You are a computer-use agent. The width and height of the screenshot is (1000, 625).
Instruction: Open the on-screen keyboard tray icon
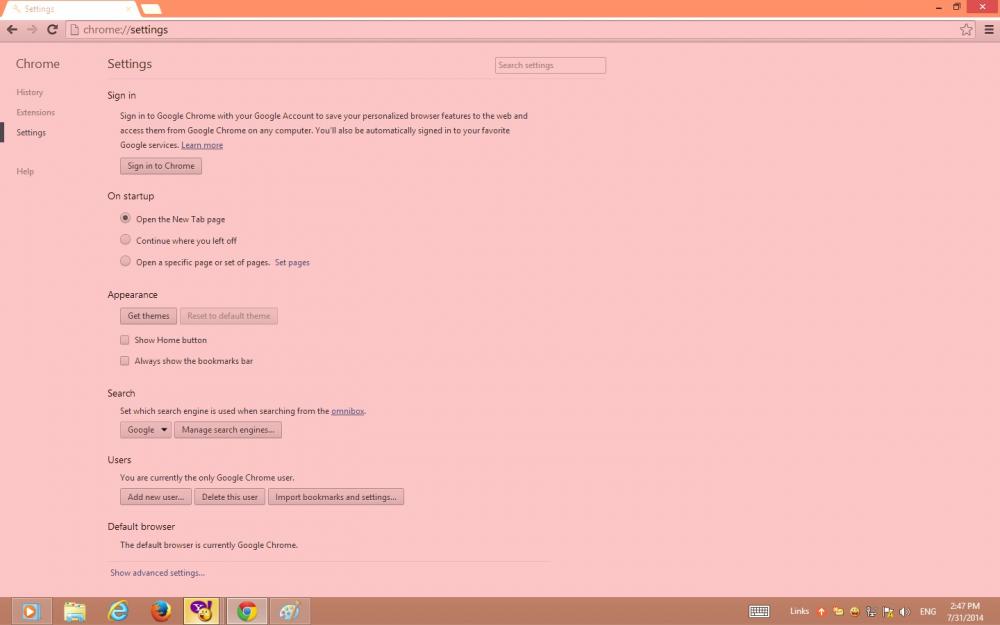pos(759,611)
